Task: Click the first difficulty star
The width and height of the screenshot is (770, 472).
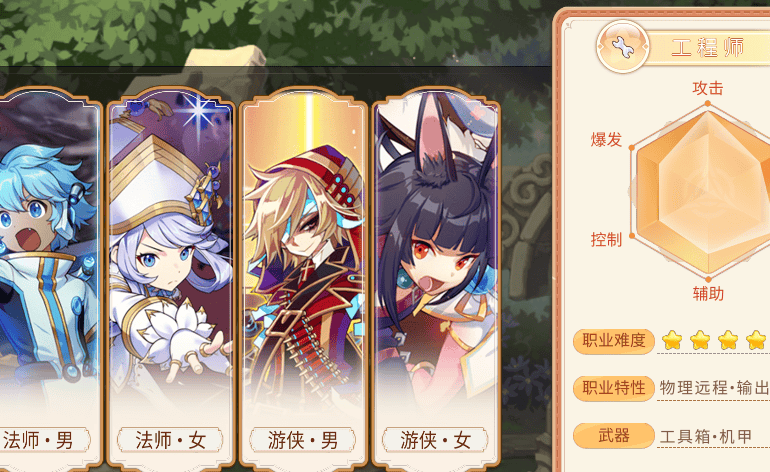Action: pos(672,340)
